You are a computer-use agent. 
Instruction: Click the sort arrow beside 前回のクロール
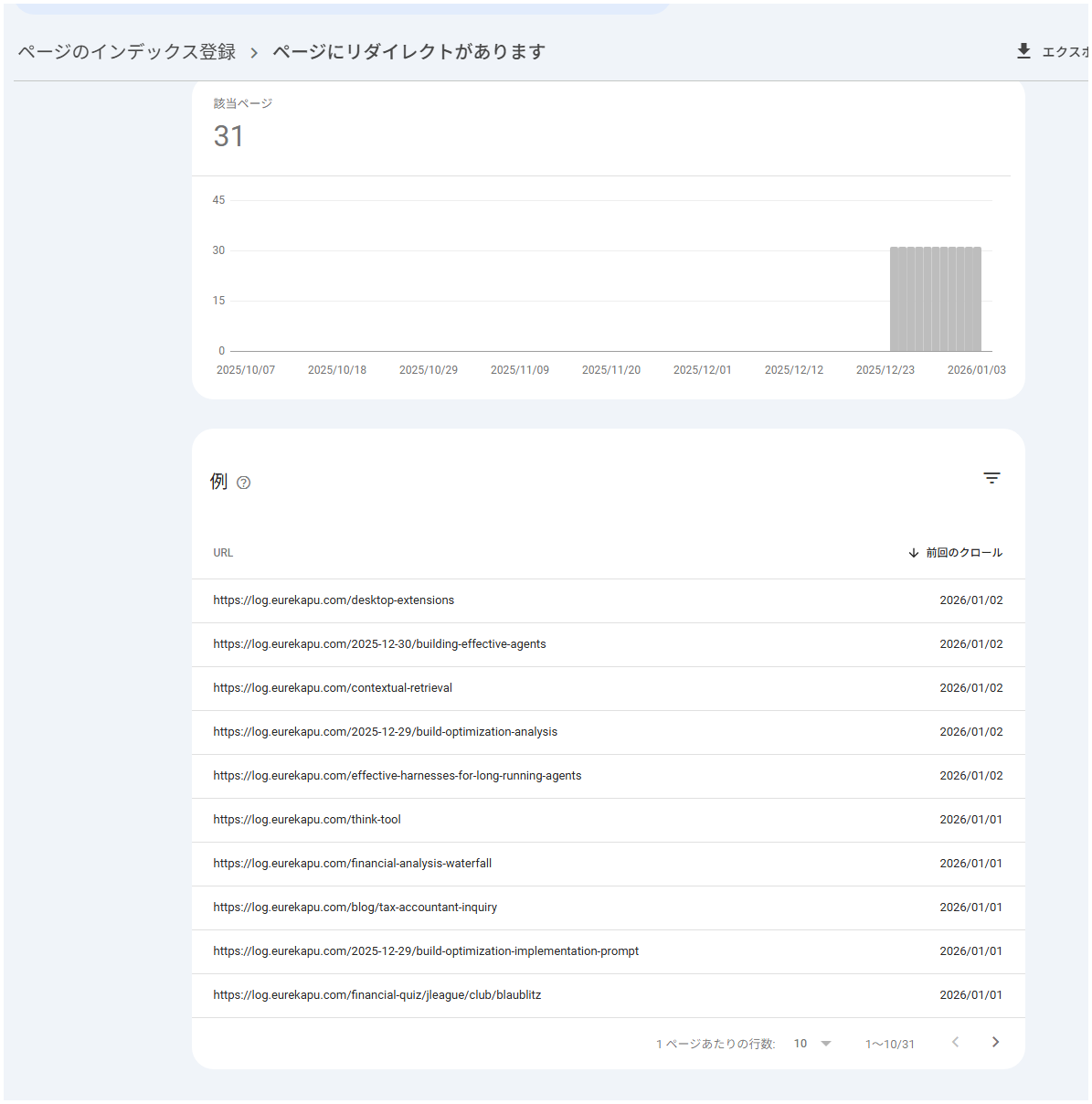[913, 552]
